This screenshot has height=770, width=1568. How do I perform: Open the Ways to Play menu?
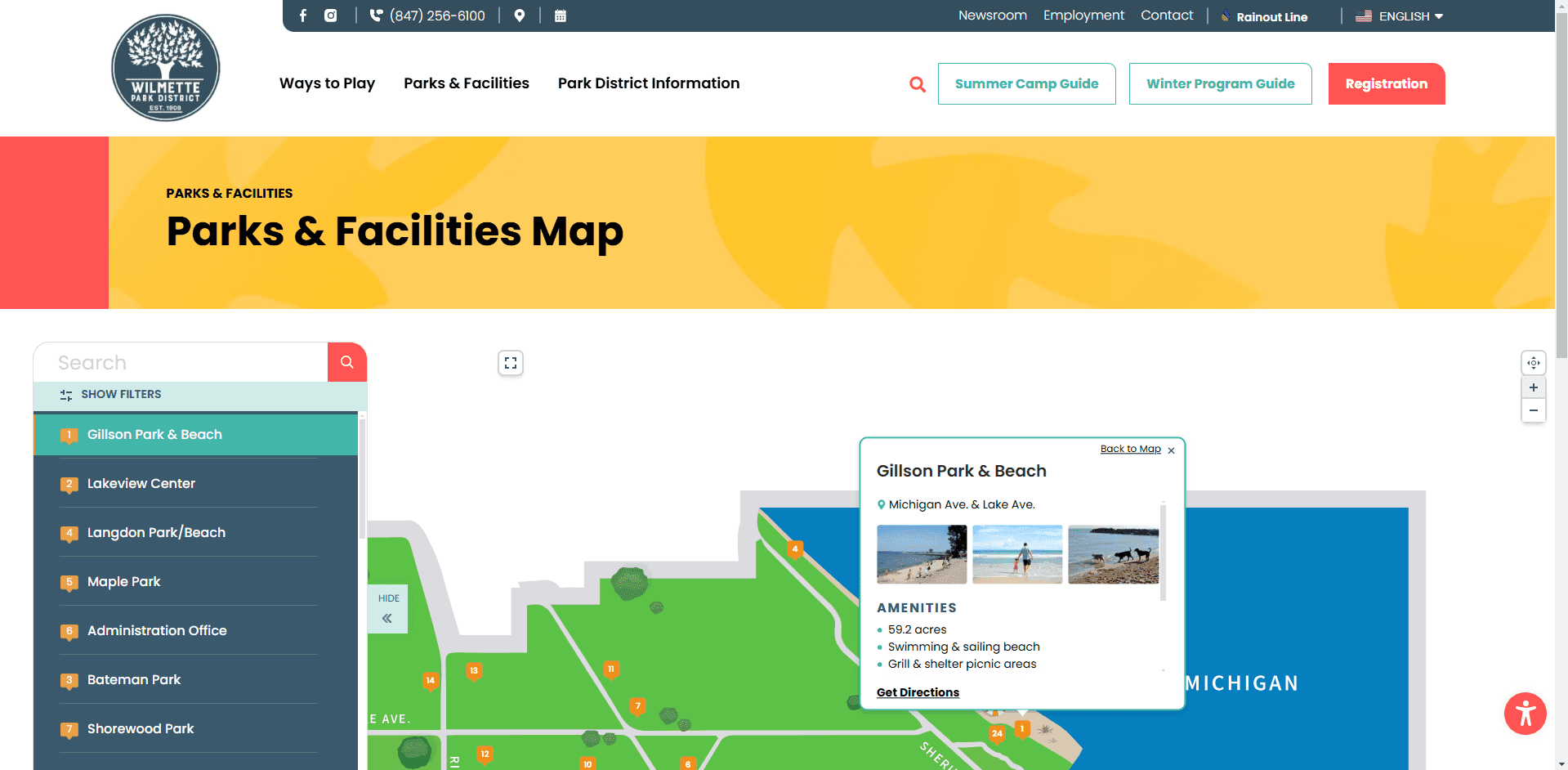click(327, 83)
